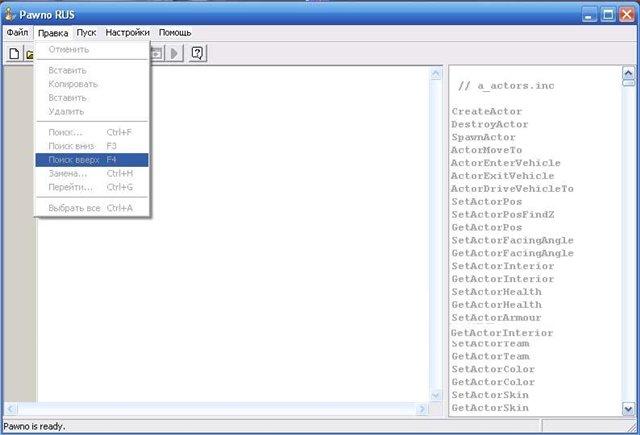Click the compile-and-run icon beside the play arrow
Image resolution: width=640 pixels, height=435 pixels.
coord(157,53)
